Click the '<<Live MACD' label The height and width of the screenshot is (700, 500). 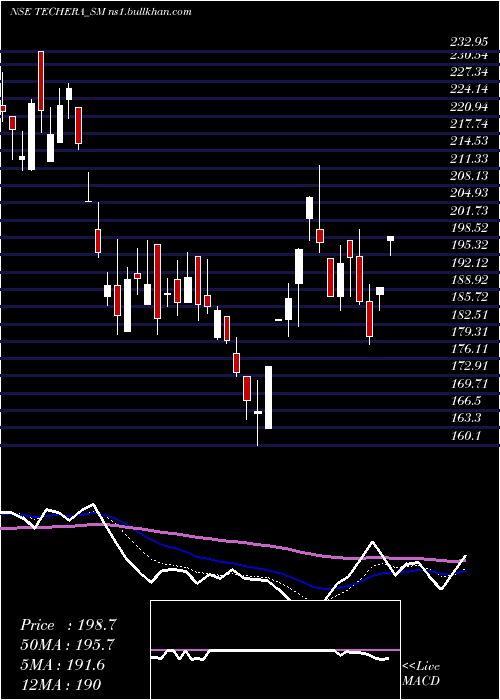(421, 674)
